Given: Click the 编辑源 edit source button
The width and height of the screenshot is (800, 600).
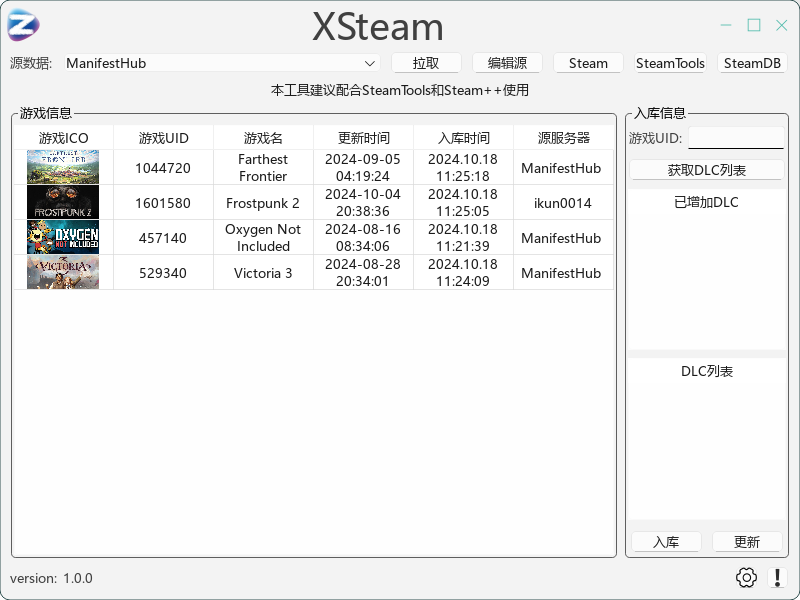Looking at the screenshot, I should [x=507, y=63].
